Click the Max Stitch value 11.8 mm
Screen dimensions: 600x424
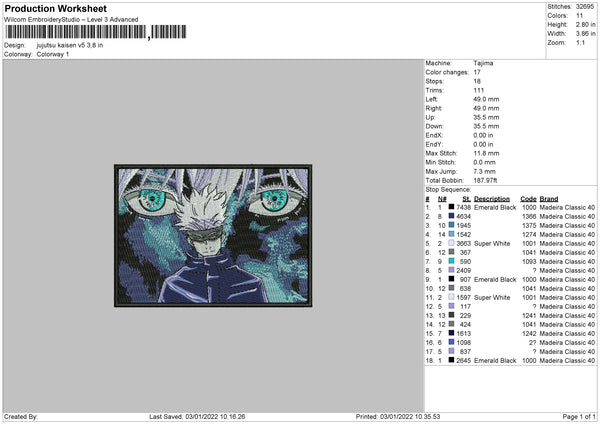click(486, 153)
